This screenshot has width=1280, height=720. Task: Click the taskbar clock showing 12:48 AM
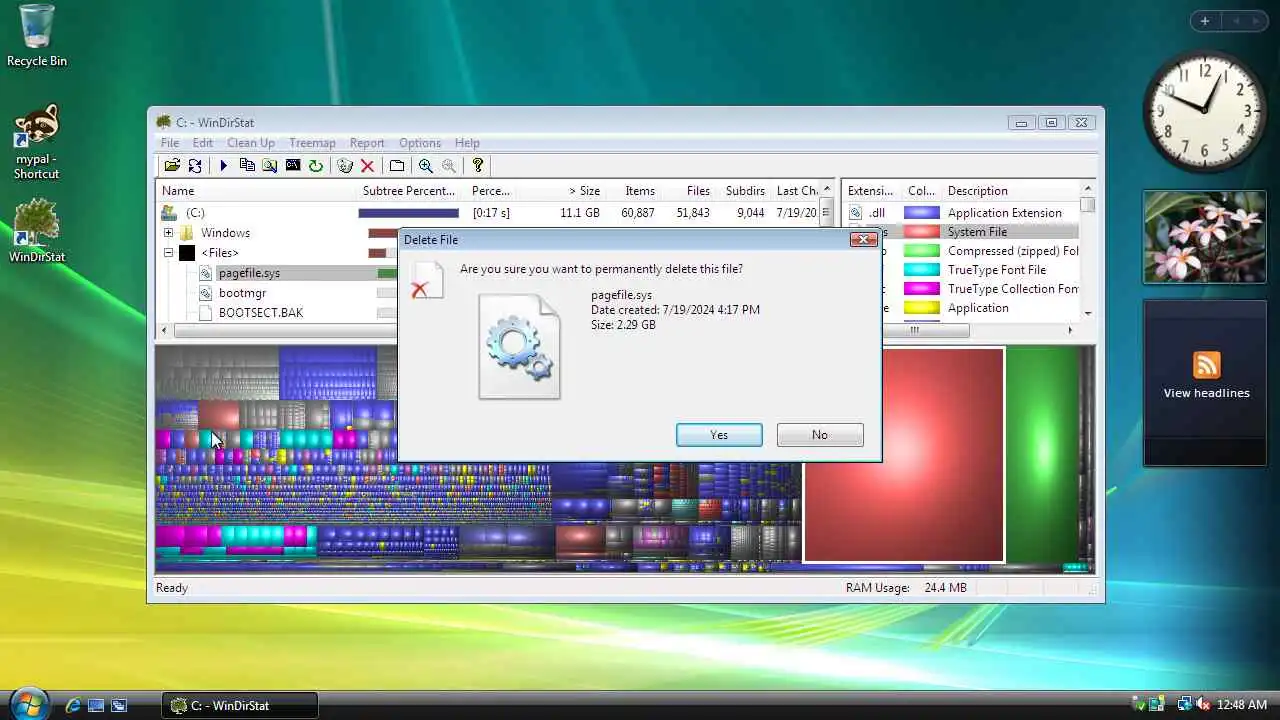point(1243,705)
